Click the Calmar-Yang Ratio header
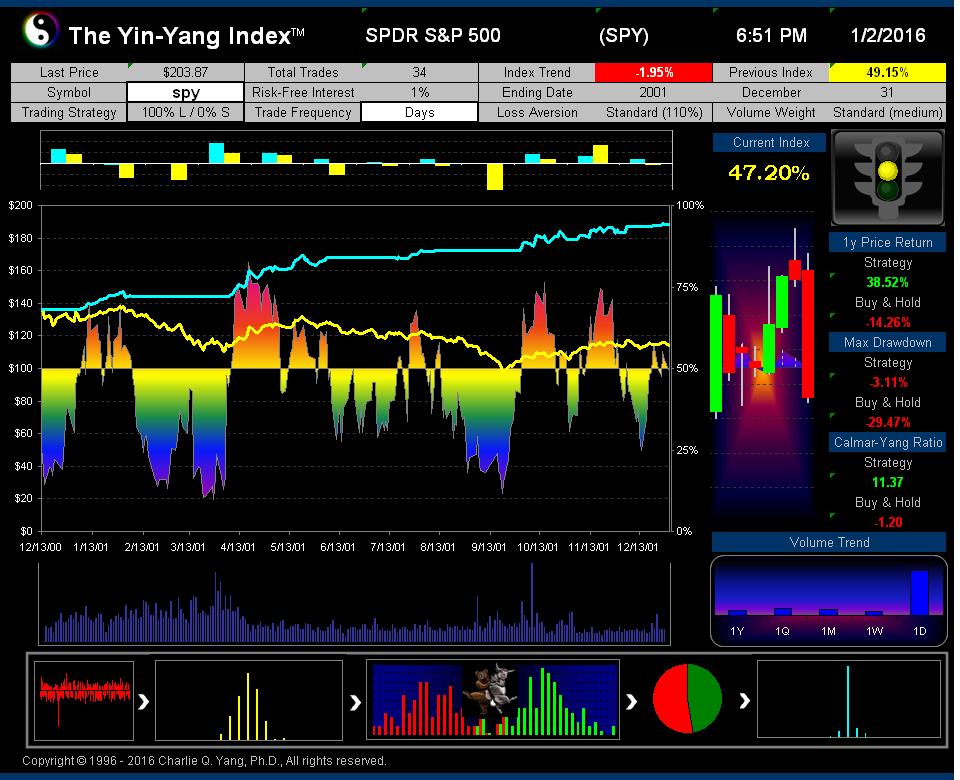 click(888, 442)
